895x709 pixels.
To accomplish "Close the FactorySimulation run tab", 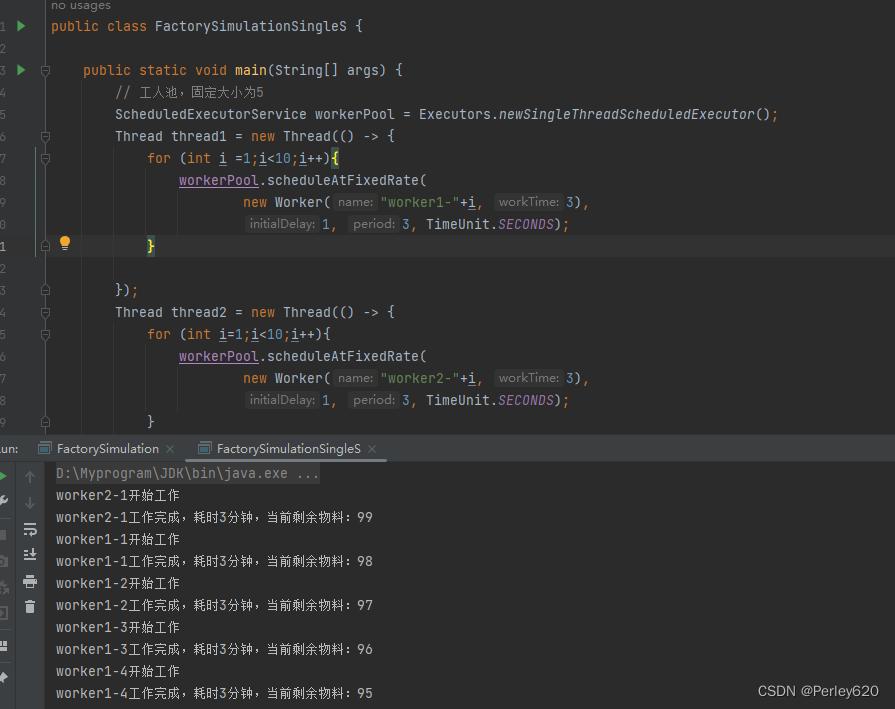I will pos(170,449).
